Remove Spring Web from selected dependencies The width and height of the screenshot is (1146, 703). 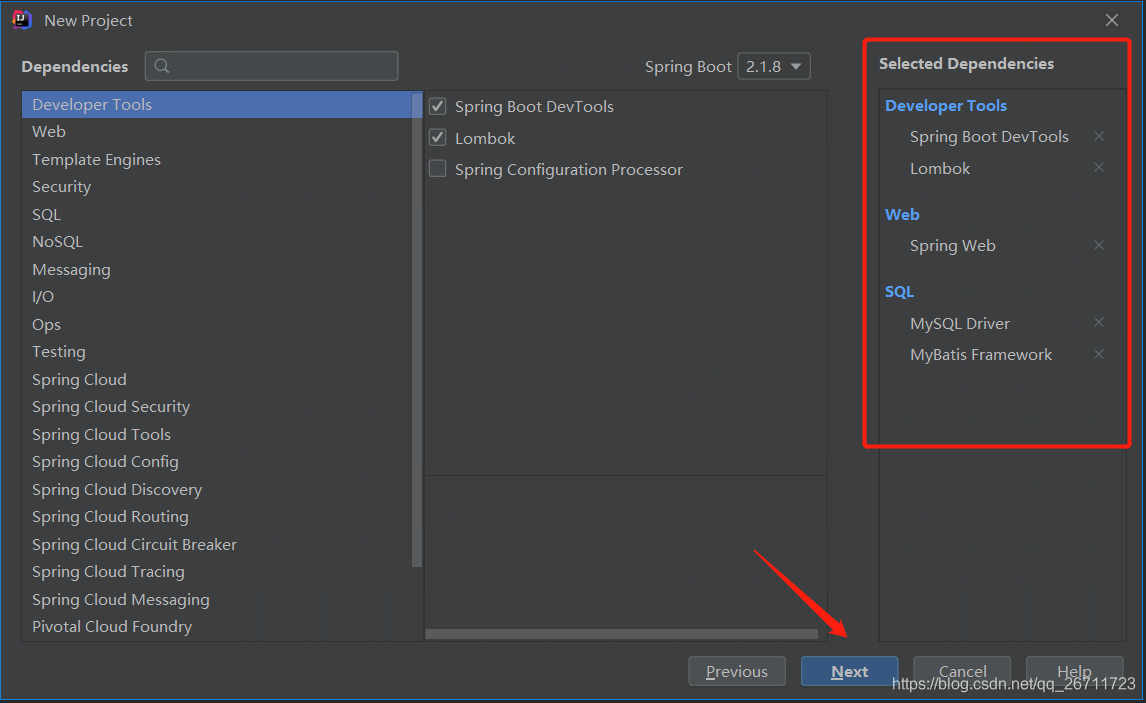coord(1098,245)
